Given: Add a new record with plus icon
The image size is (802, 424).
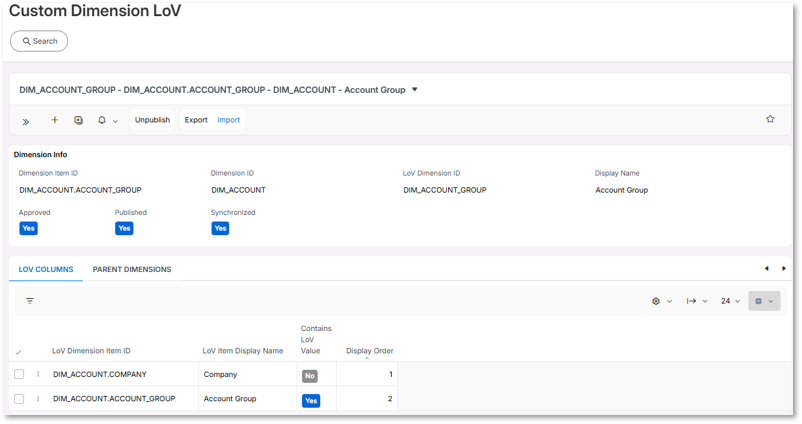Looking at the screenshot, I should [x=55, y=120].
